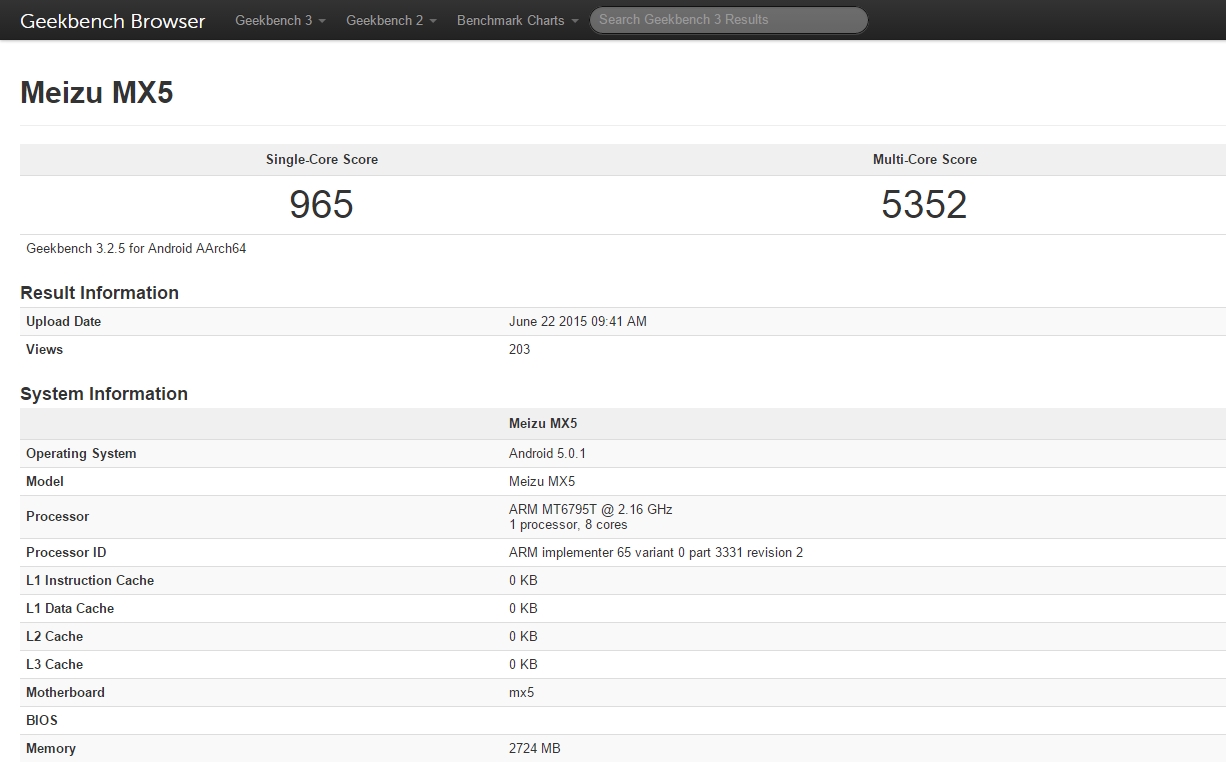Select the L1 Data Cache label

coord(70,608)
